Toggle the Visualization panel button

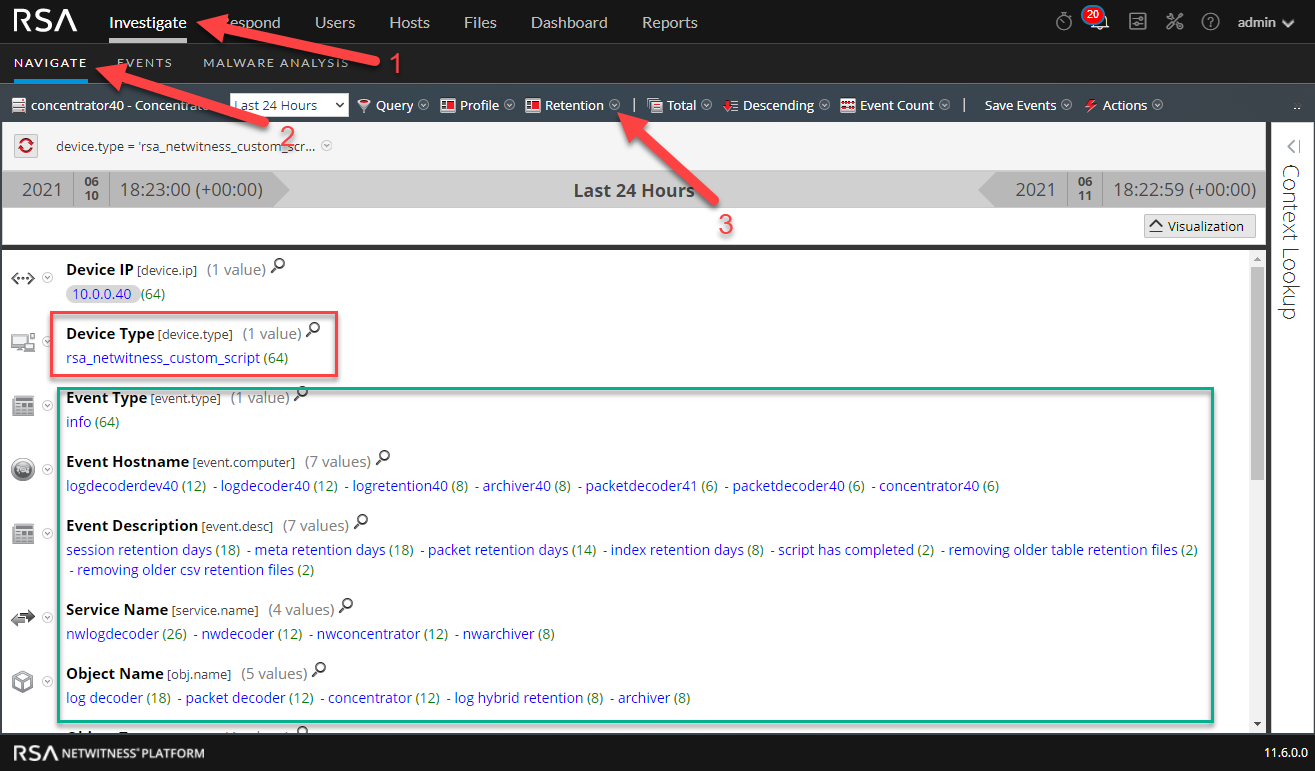coord(1200,226)
